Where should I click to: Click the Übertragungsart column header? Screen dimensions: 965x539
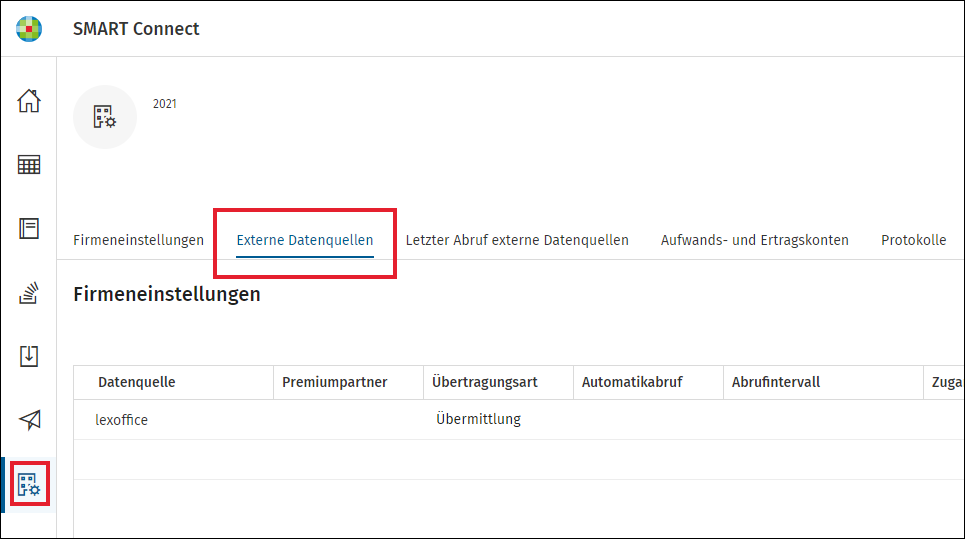pos(499,382)
